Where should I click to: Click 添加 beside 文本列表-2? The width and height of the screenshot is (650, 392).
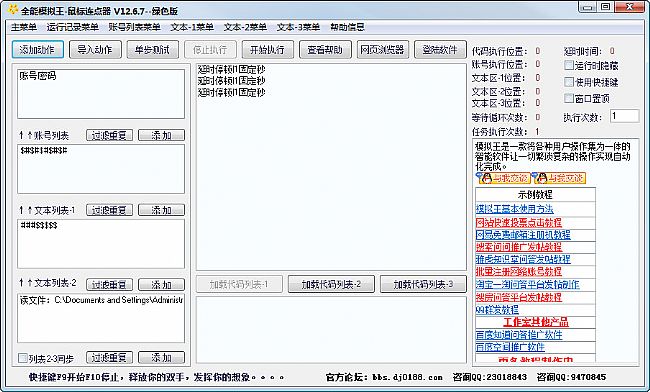pyautogui.click(x=161, y=284)
